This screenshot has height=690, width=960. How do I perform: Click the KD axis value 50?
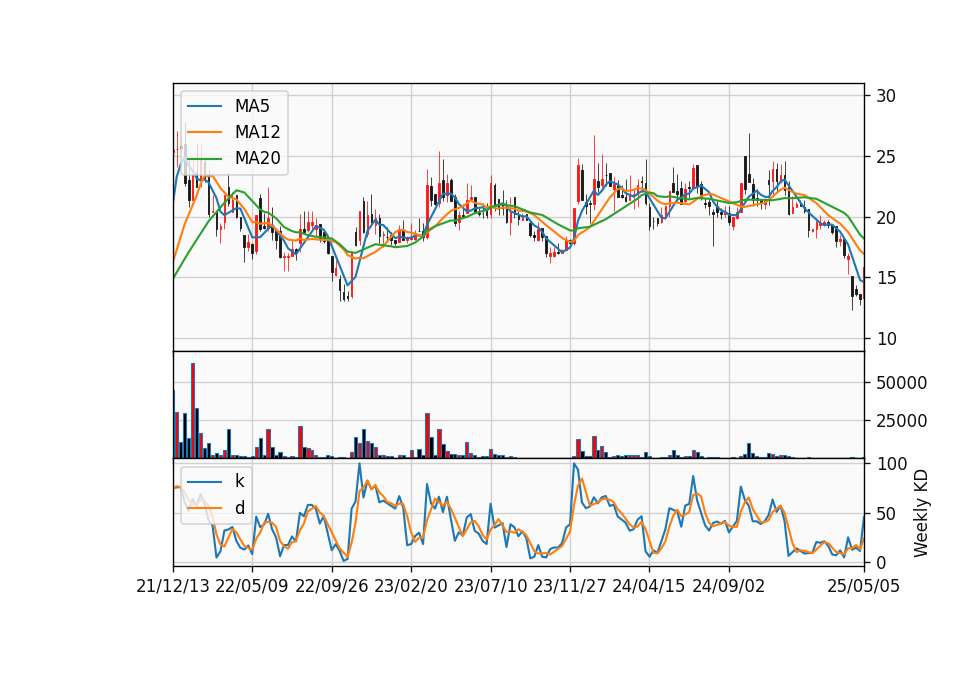[x=886, y=514]
